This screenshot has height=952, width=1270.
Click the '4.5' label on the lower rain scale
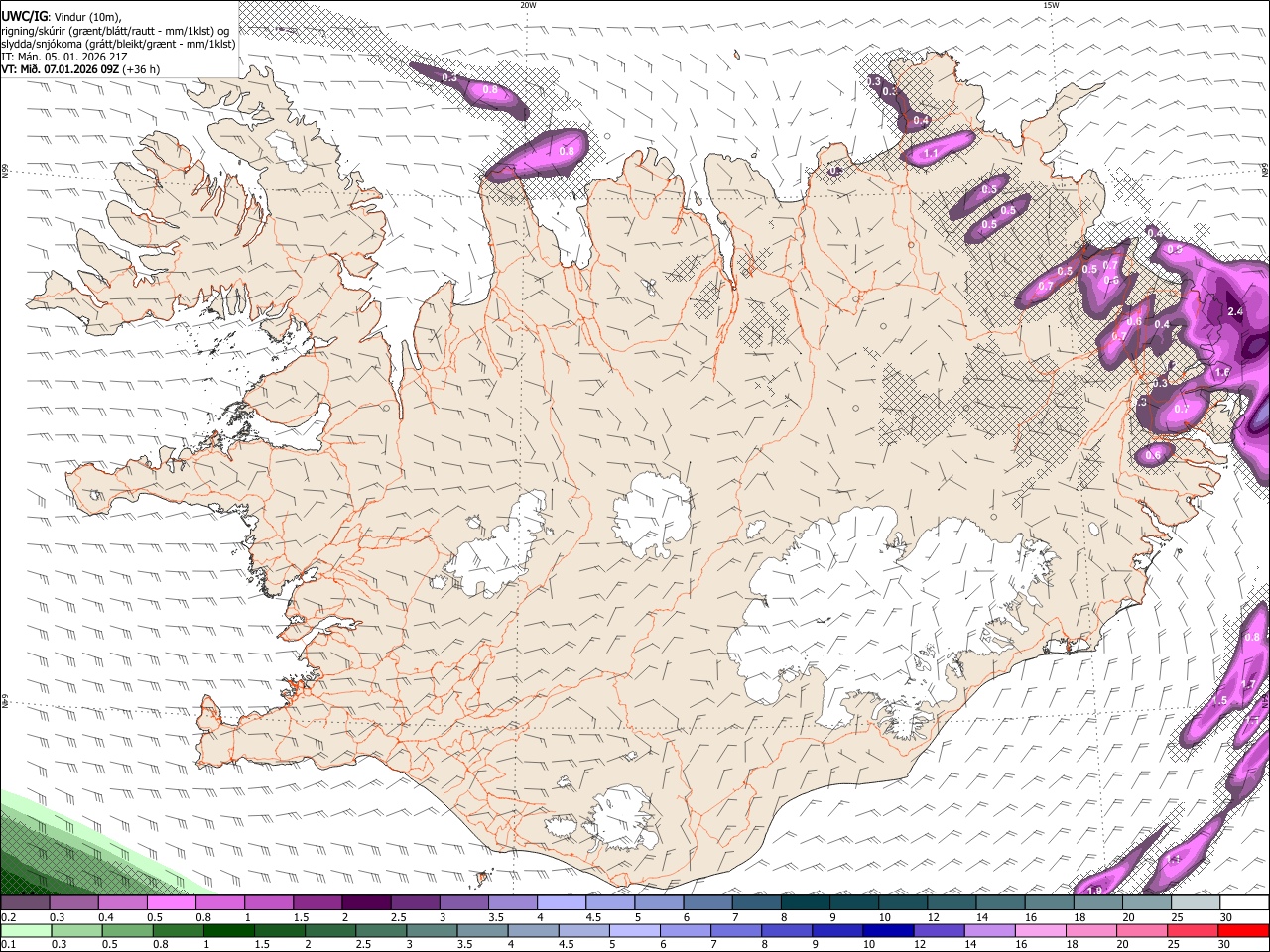click(x=567, y=944)
